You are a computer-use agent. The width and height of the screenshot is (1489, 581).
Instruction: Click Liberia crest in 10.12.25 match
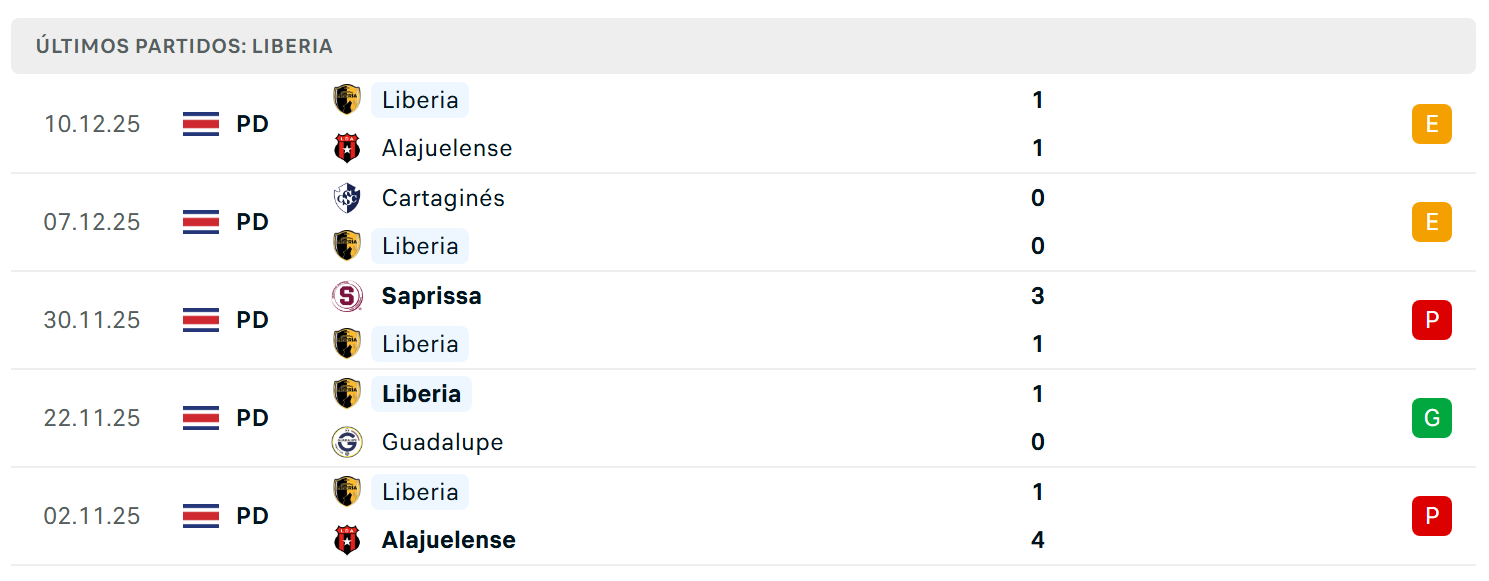(347, 99)
